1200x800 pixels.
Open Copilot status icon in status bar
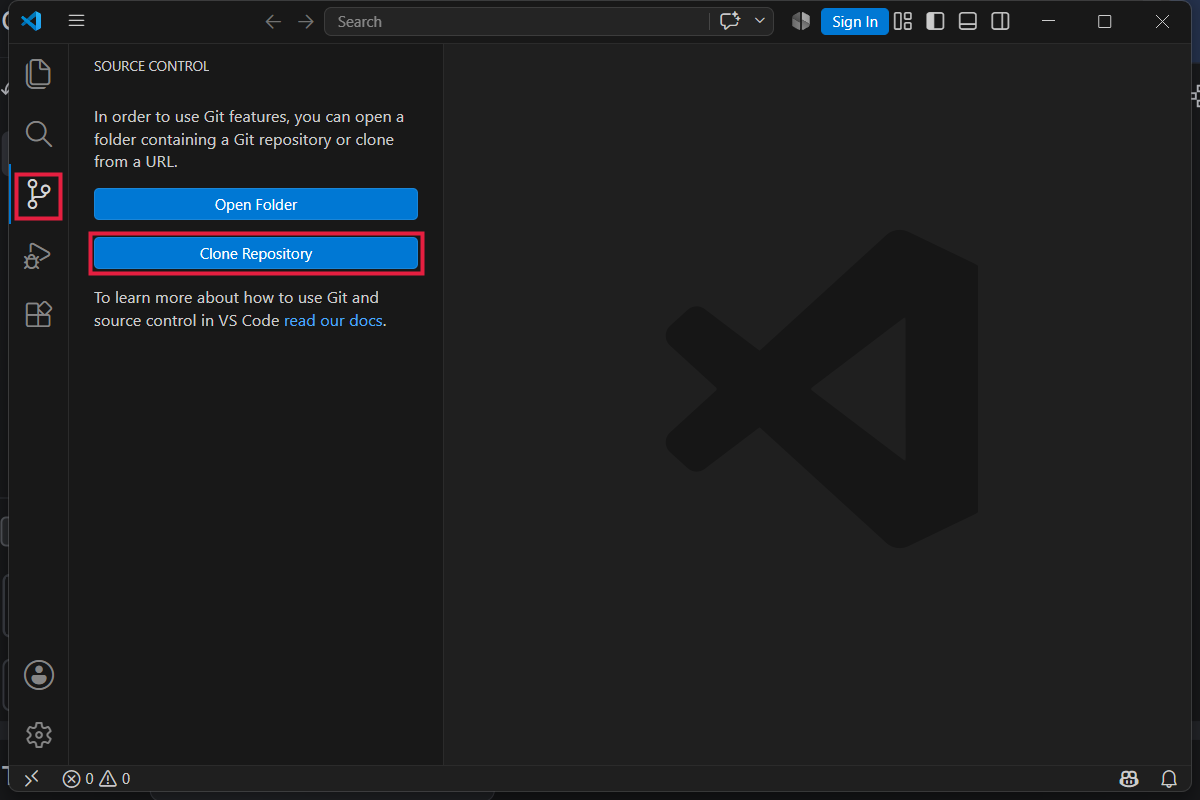[1129, 778]
